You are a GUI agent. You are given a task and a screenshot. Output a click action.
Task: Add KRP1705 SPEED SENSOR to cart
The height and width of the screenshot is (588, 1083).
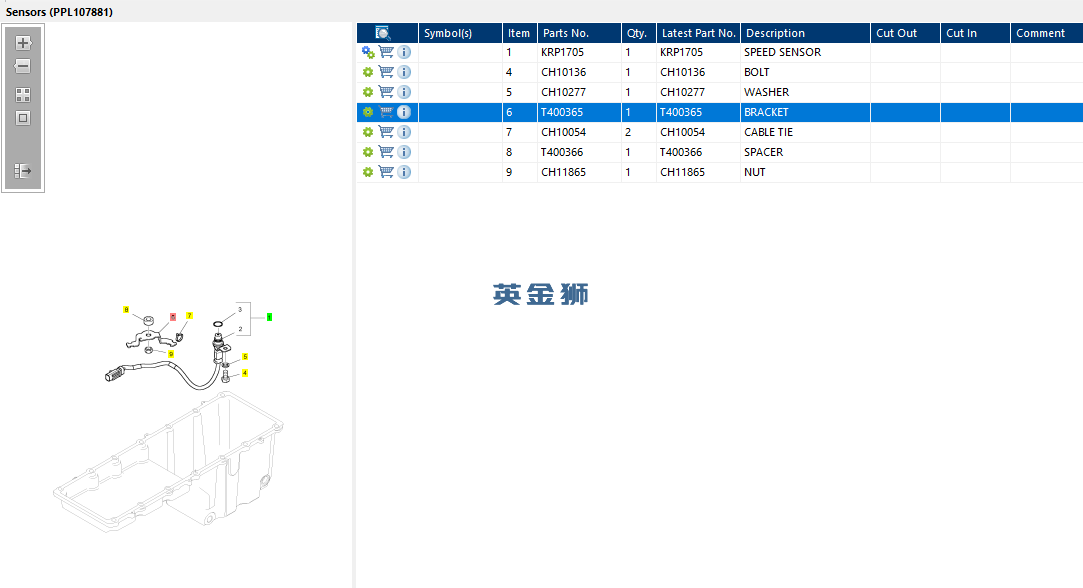pyautogui.click(x=386, y=52)
